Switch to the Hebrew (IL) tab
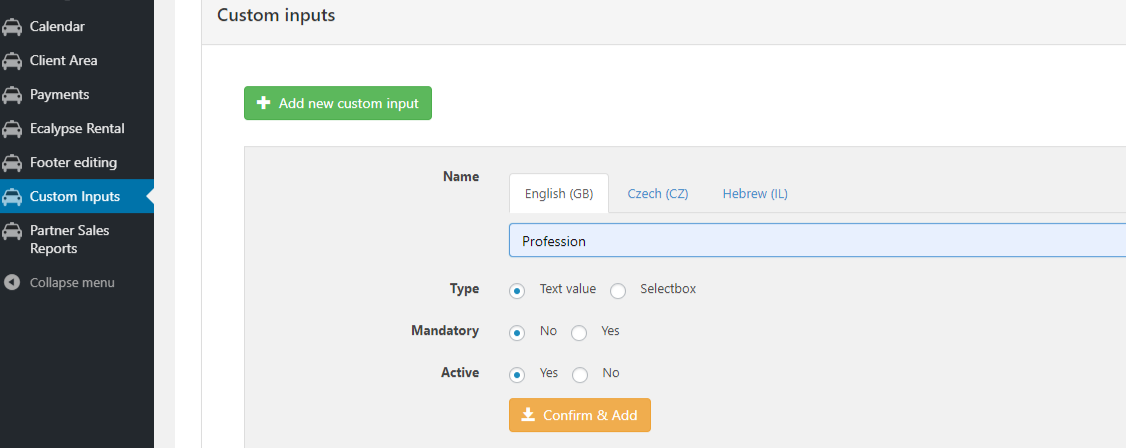Image resolution: width=1126 pixels, height=448 pixels. tap(755, 194)
